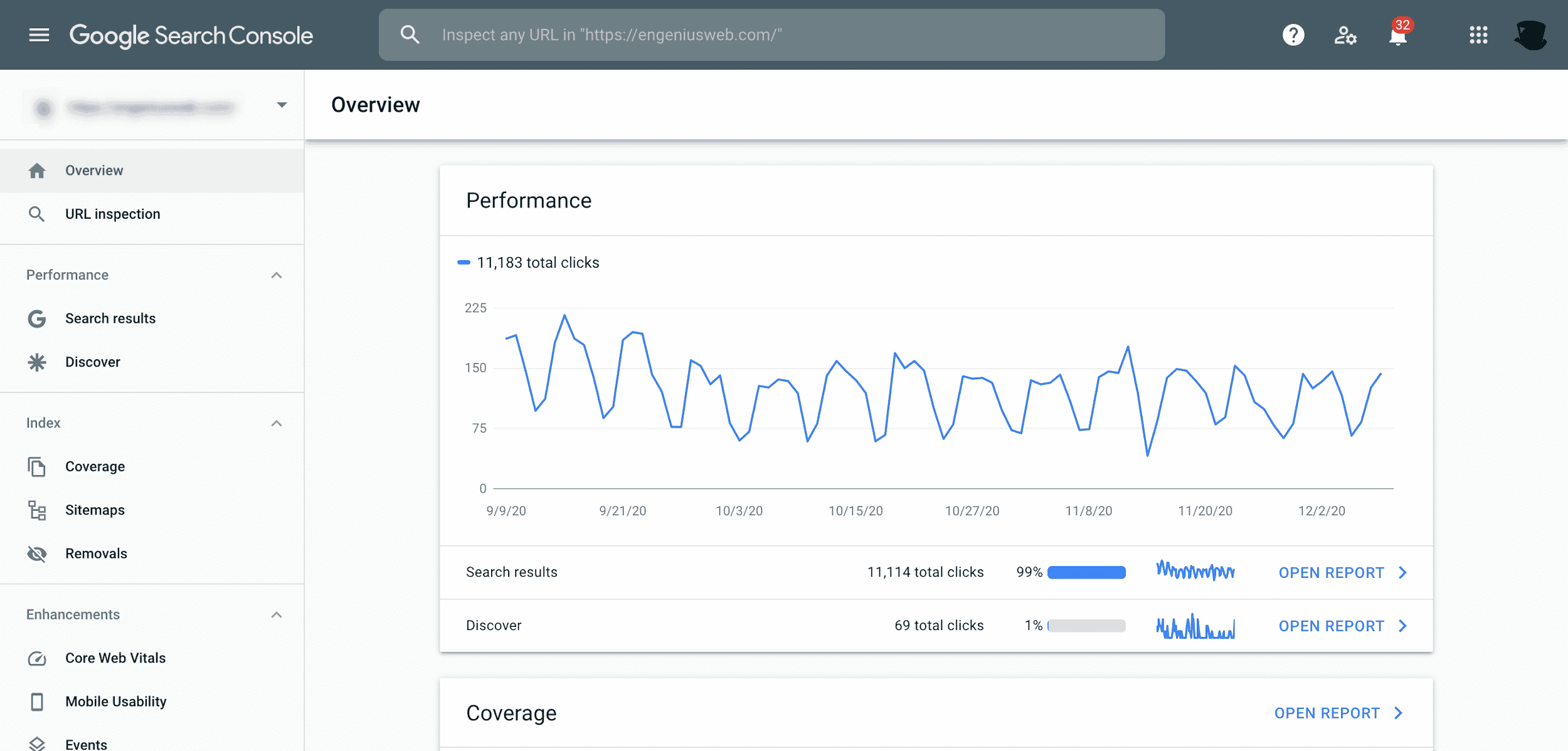Screen dimensions: 1568x751
Task: Open the Mobile Usability report
Action: [115, 701]
